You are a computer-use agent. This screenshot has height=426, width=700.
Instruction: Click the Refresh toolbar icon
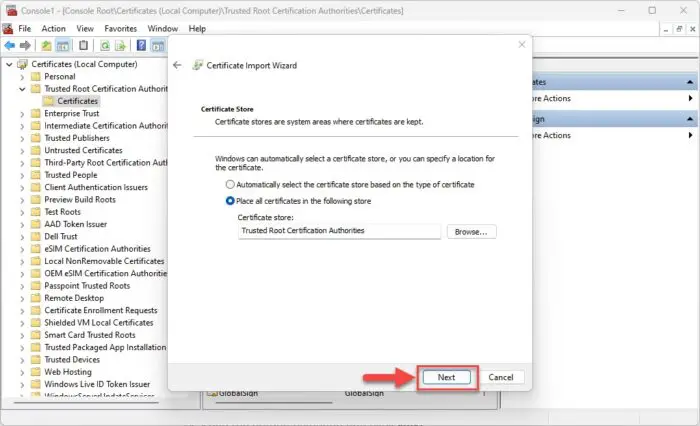pos(104,45)
